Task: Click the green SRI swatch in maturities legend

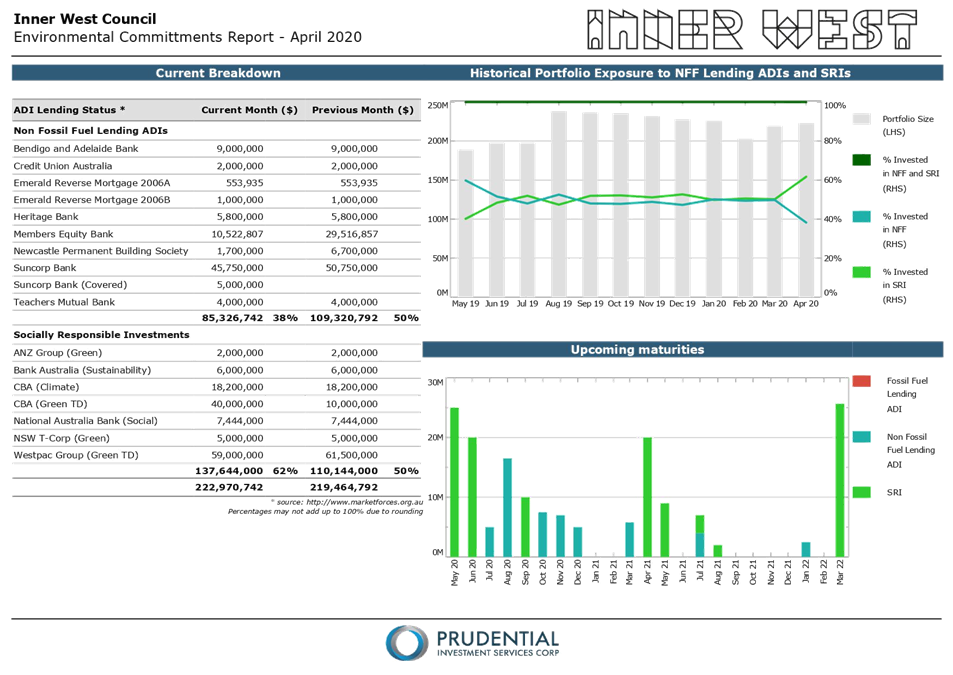Action: coord(861,492)
